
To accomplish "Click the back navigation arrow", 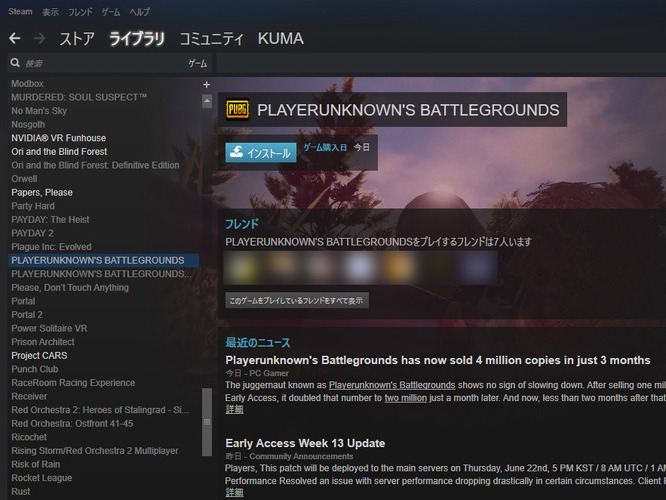I will 15,39.
